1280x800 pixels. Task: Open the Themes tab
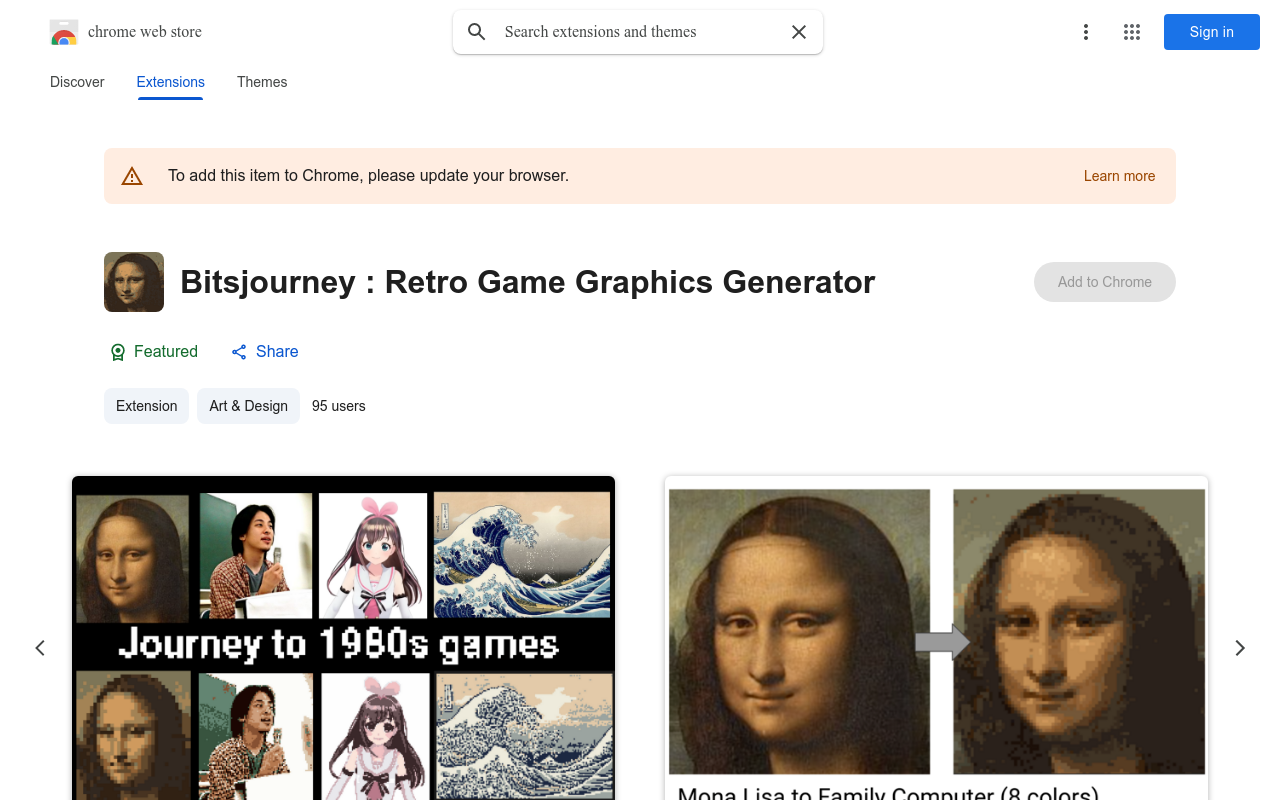pos(262,82)
